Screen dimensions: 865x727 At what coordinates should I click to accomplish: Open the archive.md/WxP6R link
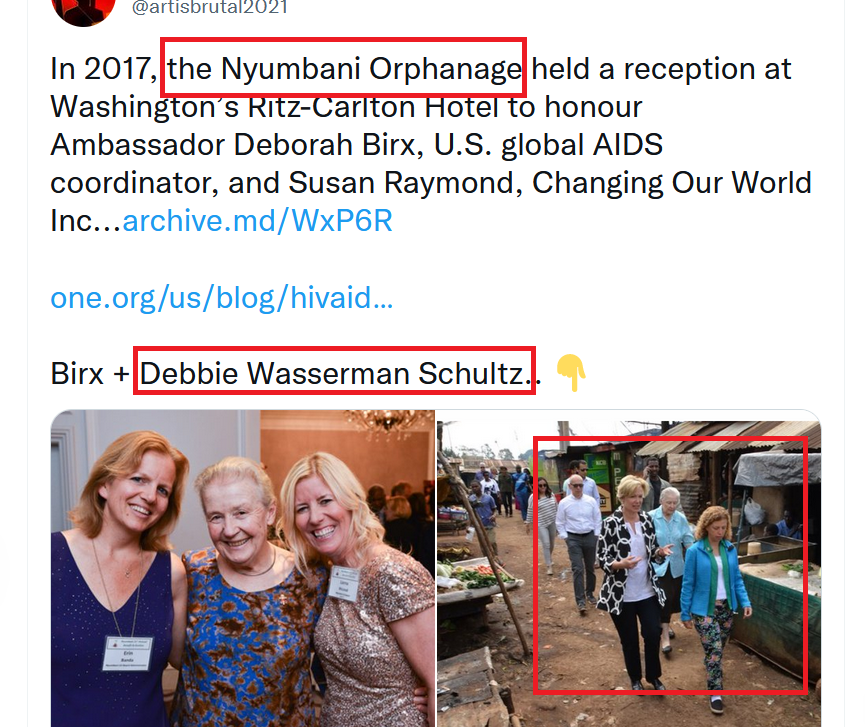pyautogui.click(x=257, y=221)
